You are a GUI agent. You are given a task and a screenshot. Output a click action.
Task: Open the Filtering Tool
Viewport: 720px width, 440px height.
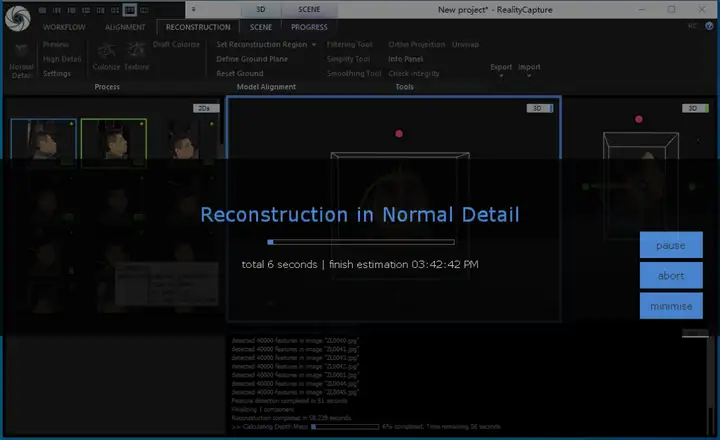[x=349, y=45]
